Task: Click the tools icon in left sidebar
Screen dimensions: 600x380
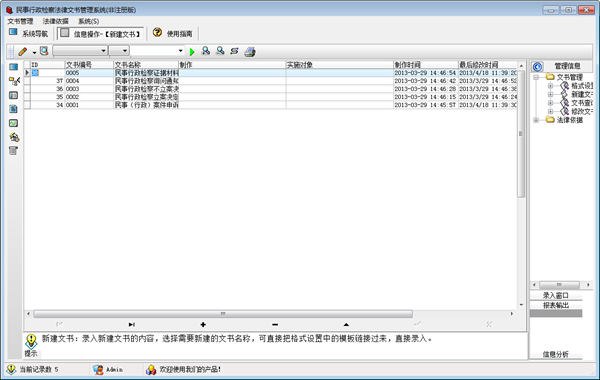Action: [x=14, y=137]
